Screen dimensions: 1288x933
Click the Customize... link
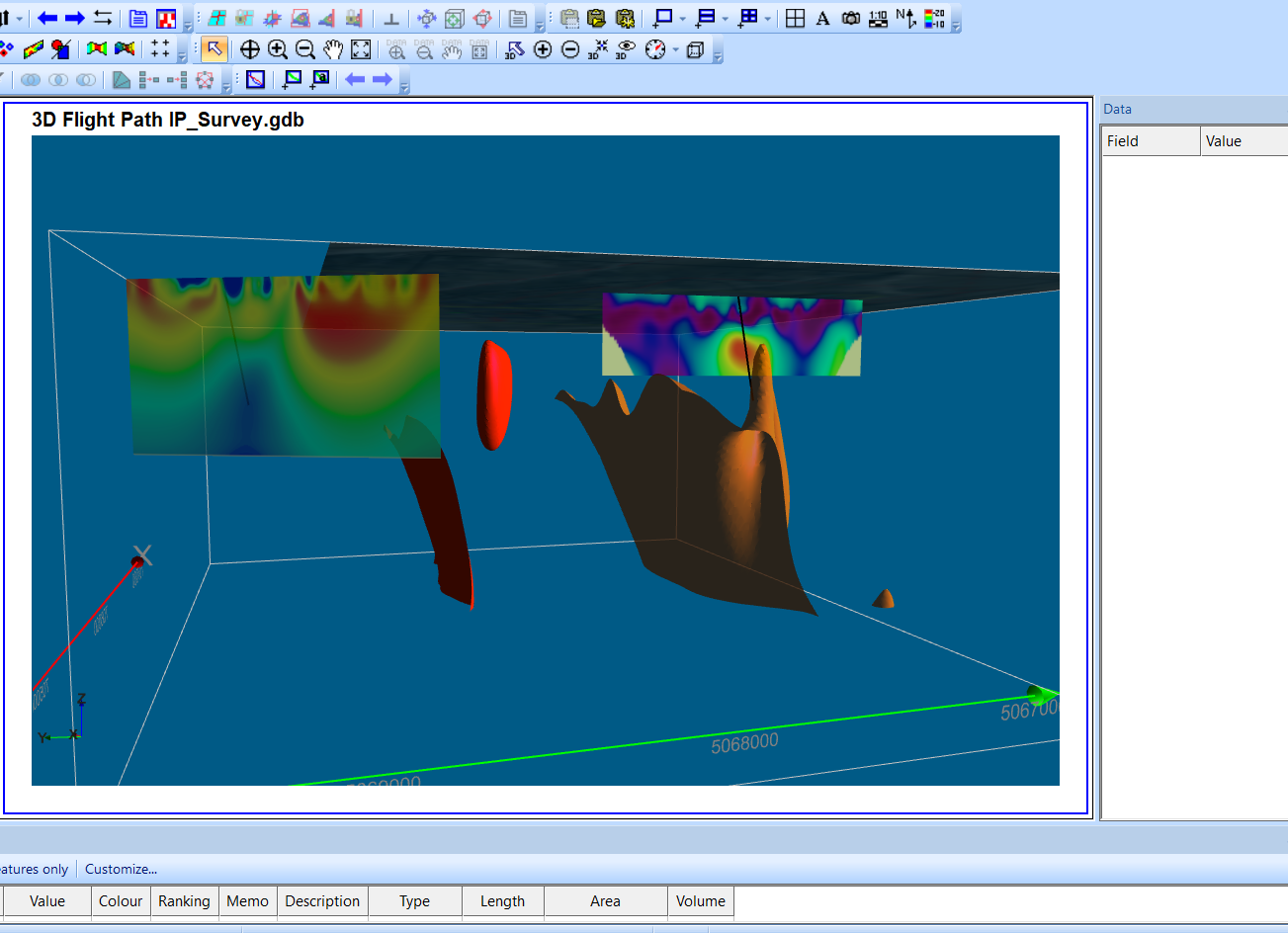tap(121, 869)
